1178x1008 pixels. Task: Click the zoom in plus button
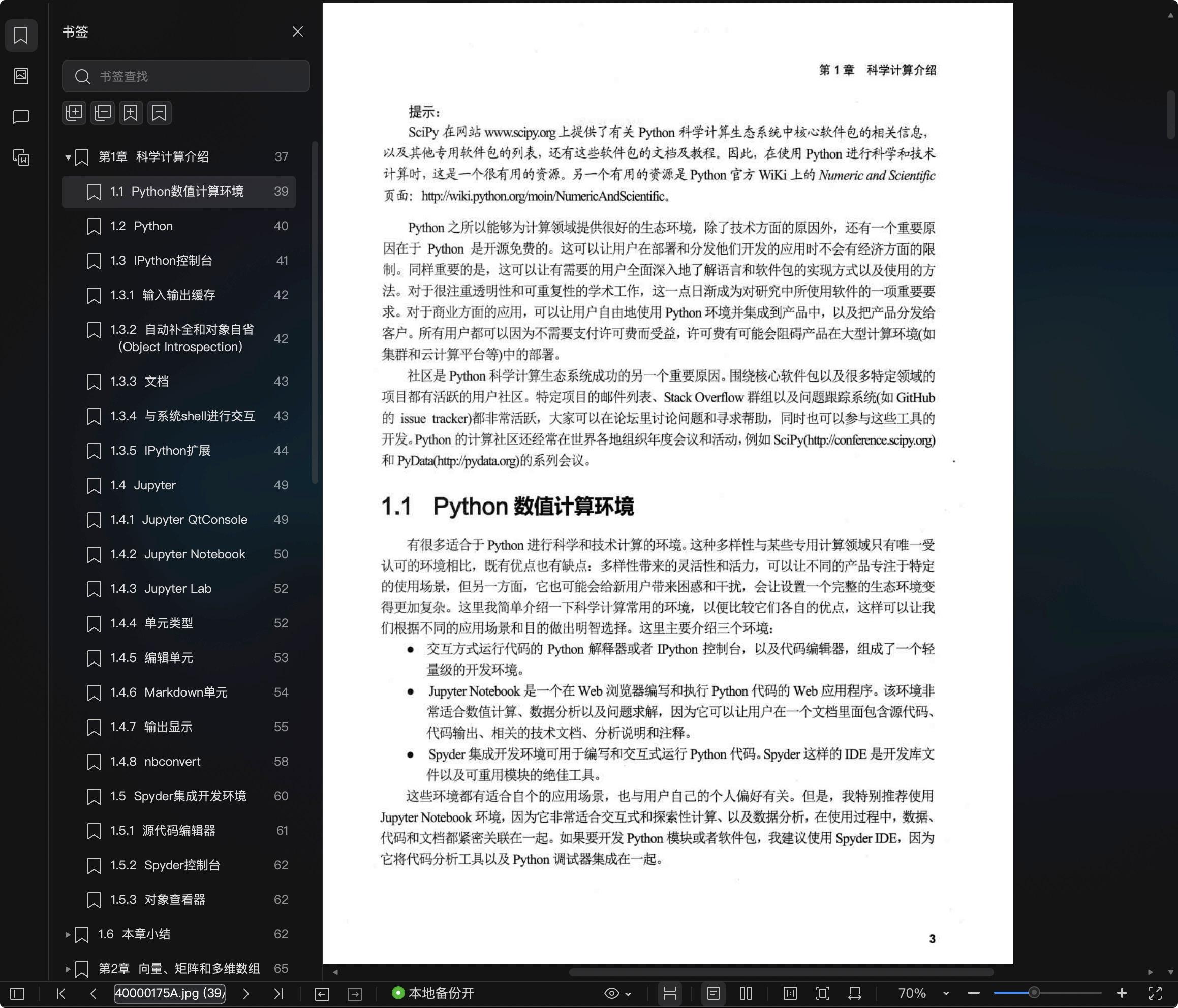(1122, 993)
